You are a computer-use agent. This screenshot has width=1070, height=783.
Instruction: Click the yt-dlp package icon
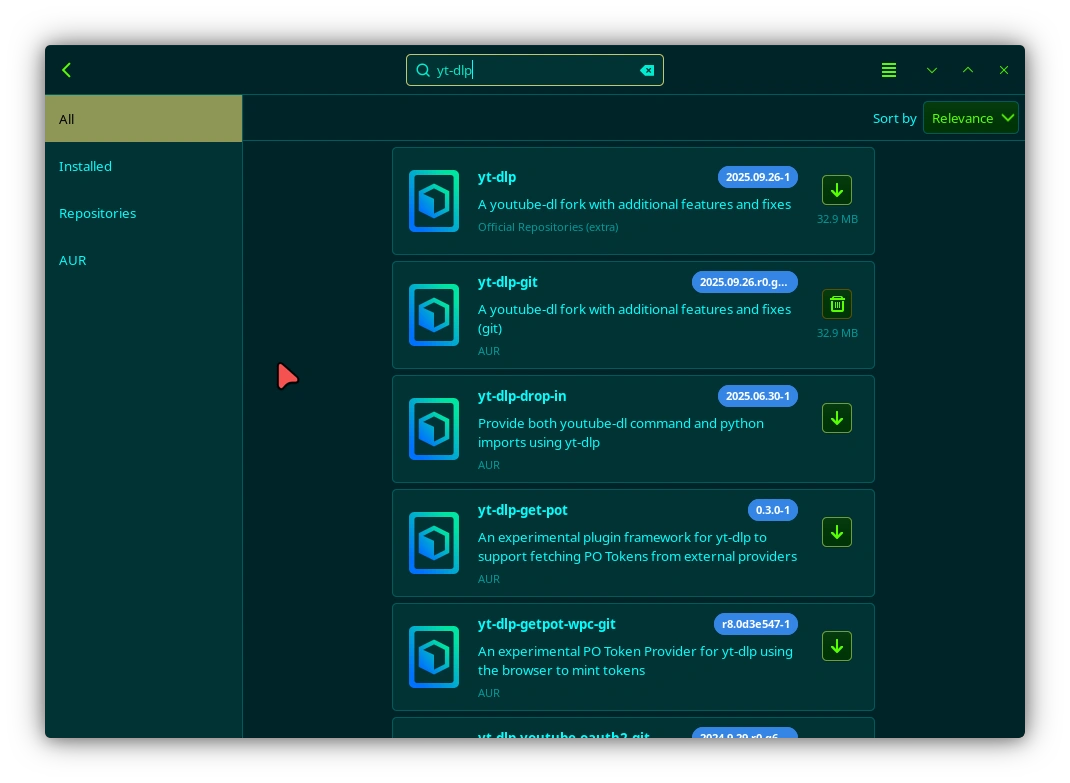coord(434,201)
